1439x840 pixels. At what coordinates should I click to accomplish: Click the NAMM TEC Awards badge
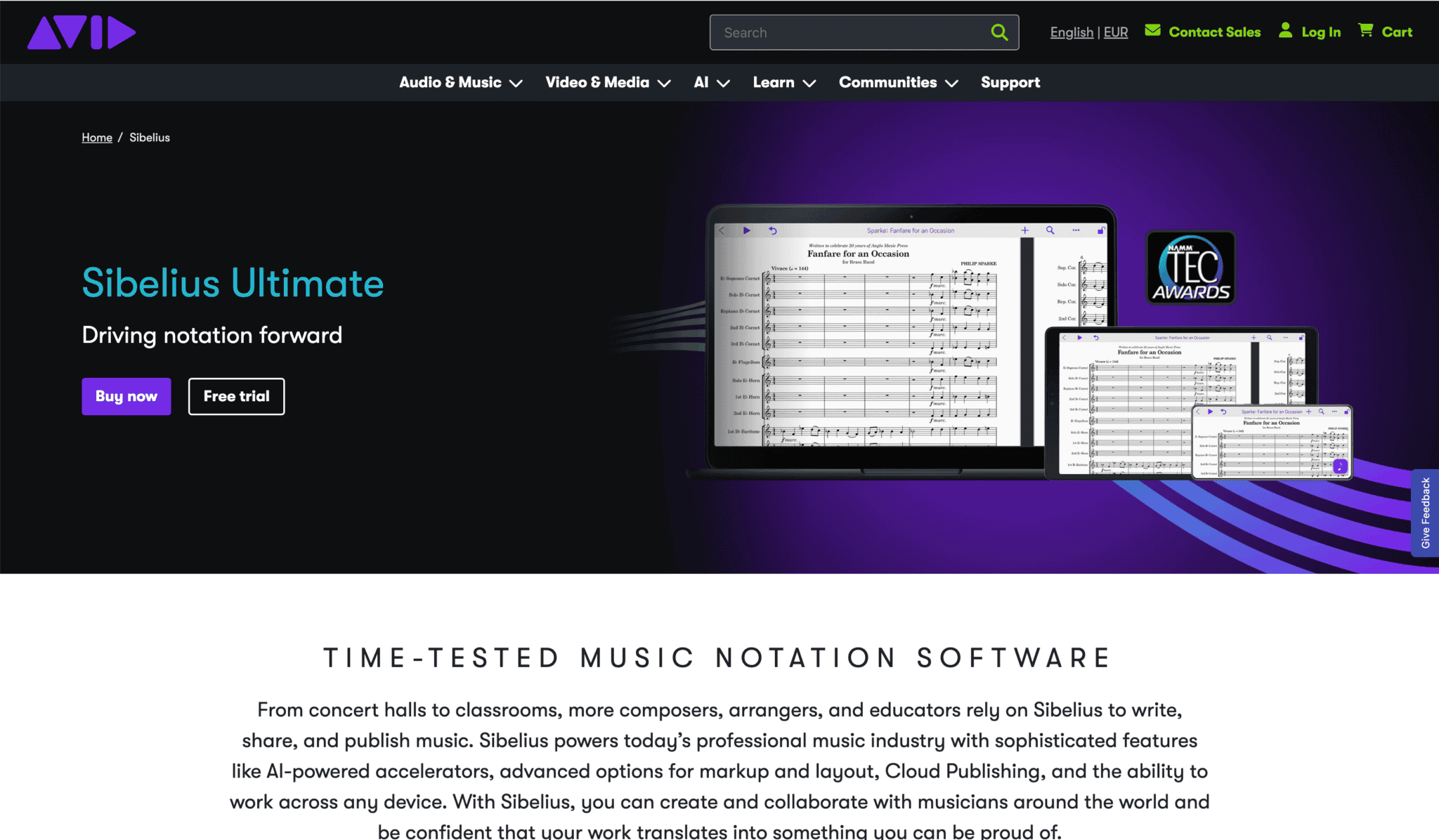pyautogui.click(x=1190, y=268)
